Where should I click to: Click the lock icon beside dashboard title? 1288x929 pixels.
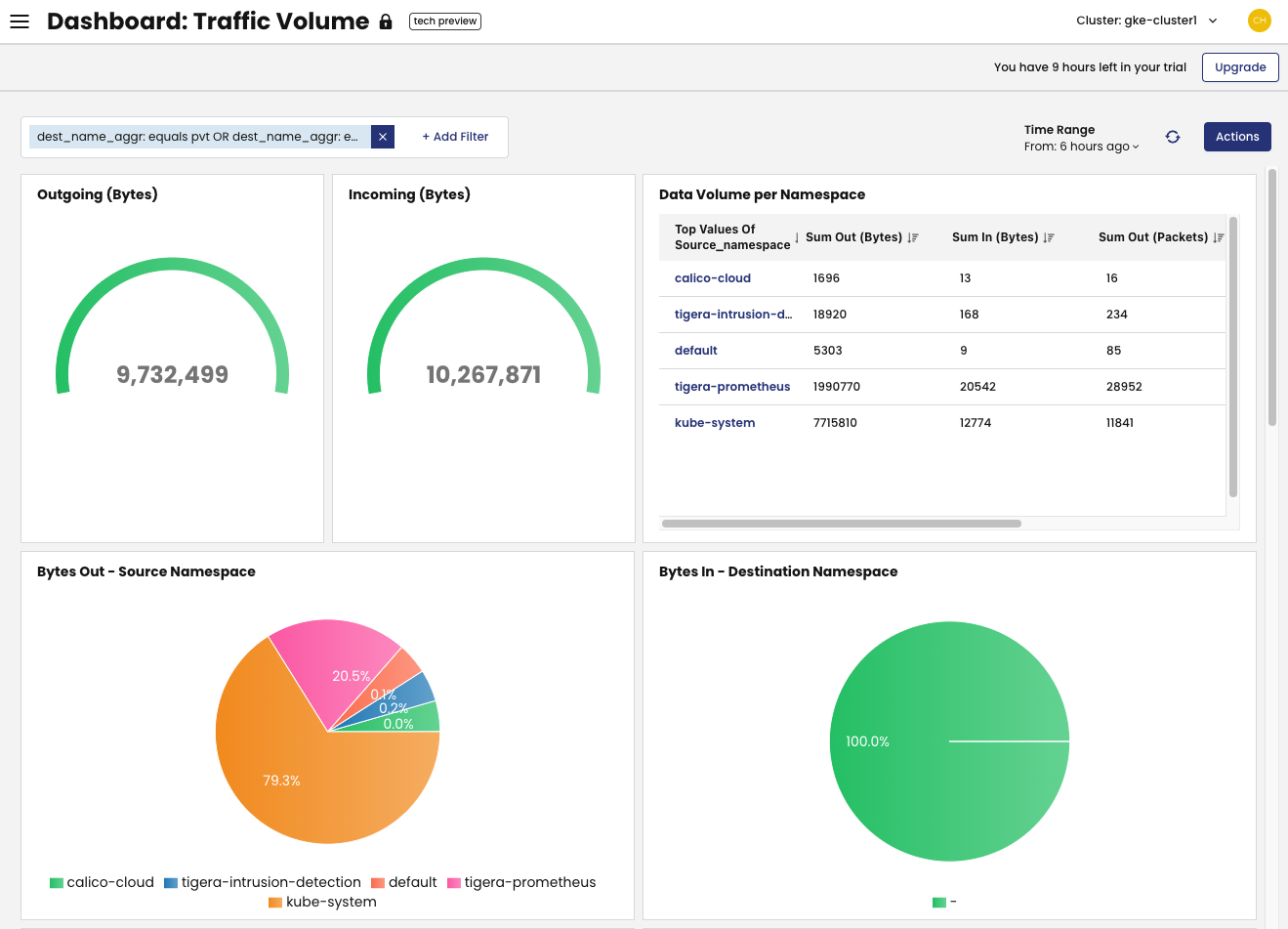click(386, 21)
